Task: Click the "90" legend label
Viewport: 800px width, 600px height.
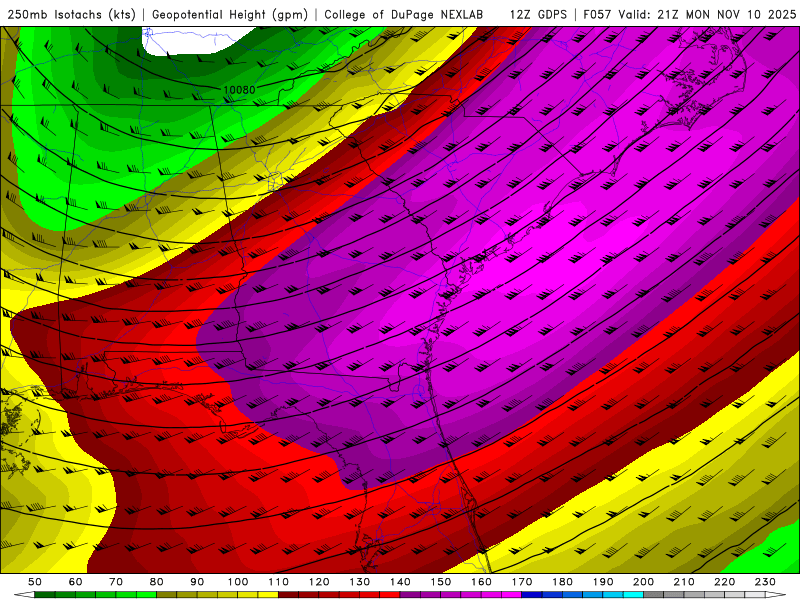Action: [x=197, y=582]
